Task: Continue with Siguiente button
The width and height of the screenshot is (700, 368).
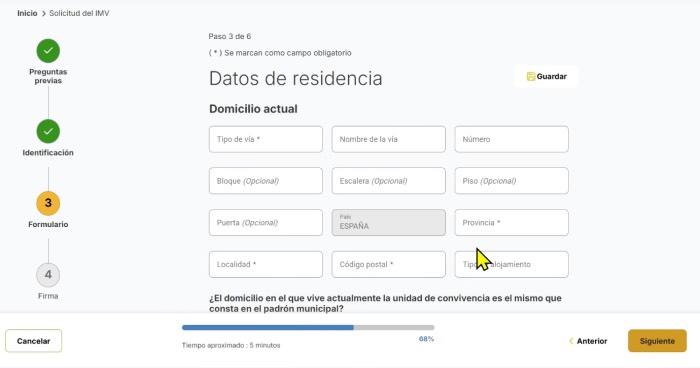Action: coord(657,341)
